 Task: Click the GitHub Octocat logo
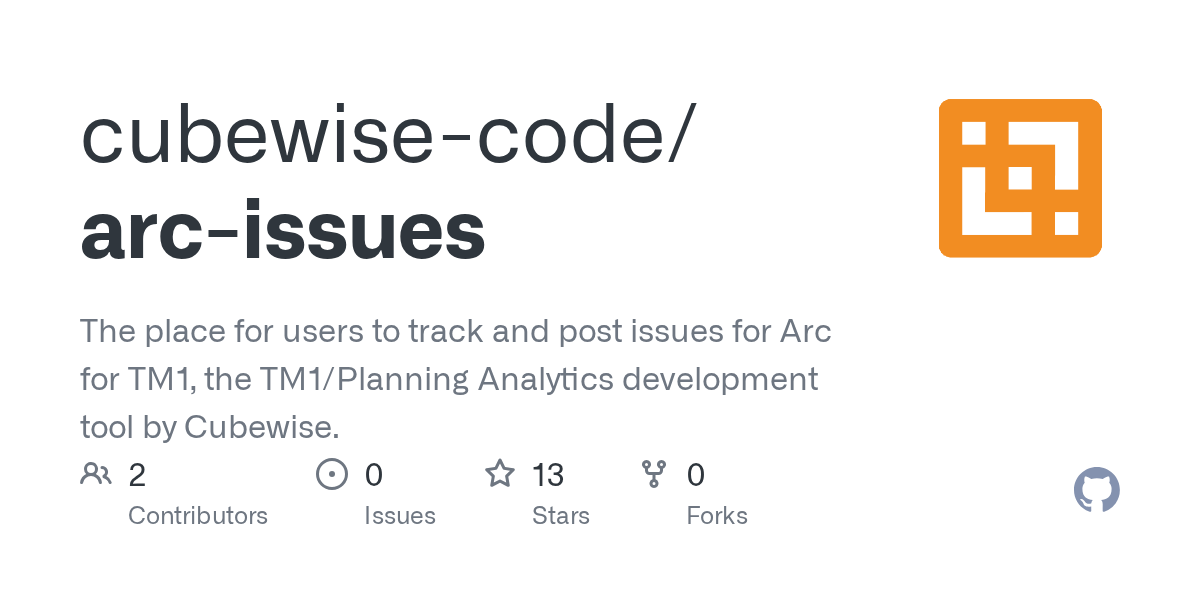click(1096, 490)
